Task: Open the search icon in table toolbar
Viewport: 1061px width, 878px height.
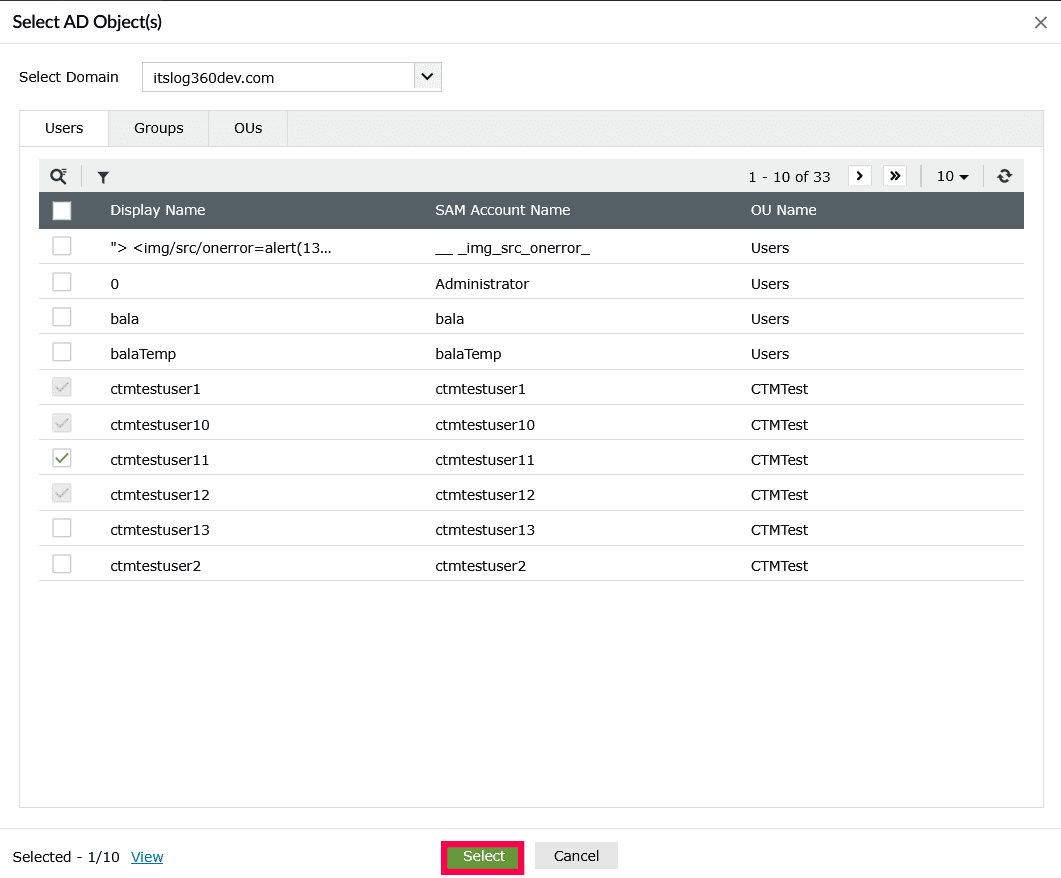Action: [x=59, y=177]
